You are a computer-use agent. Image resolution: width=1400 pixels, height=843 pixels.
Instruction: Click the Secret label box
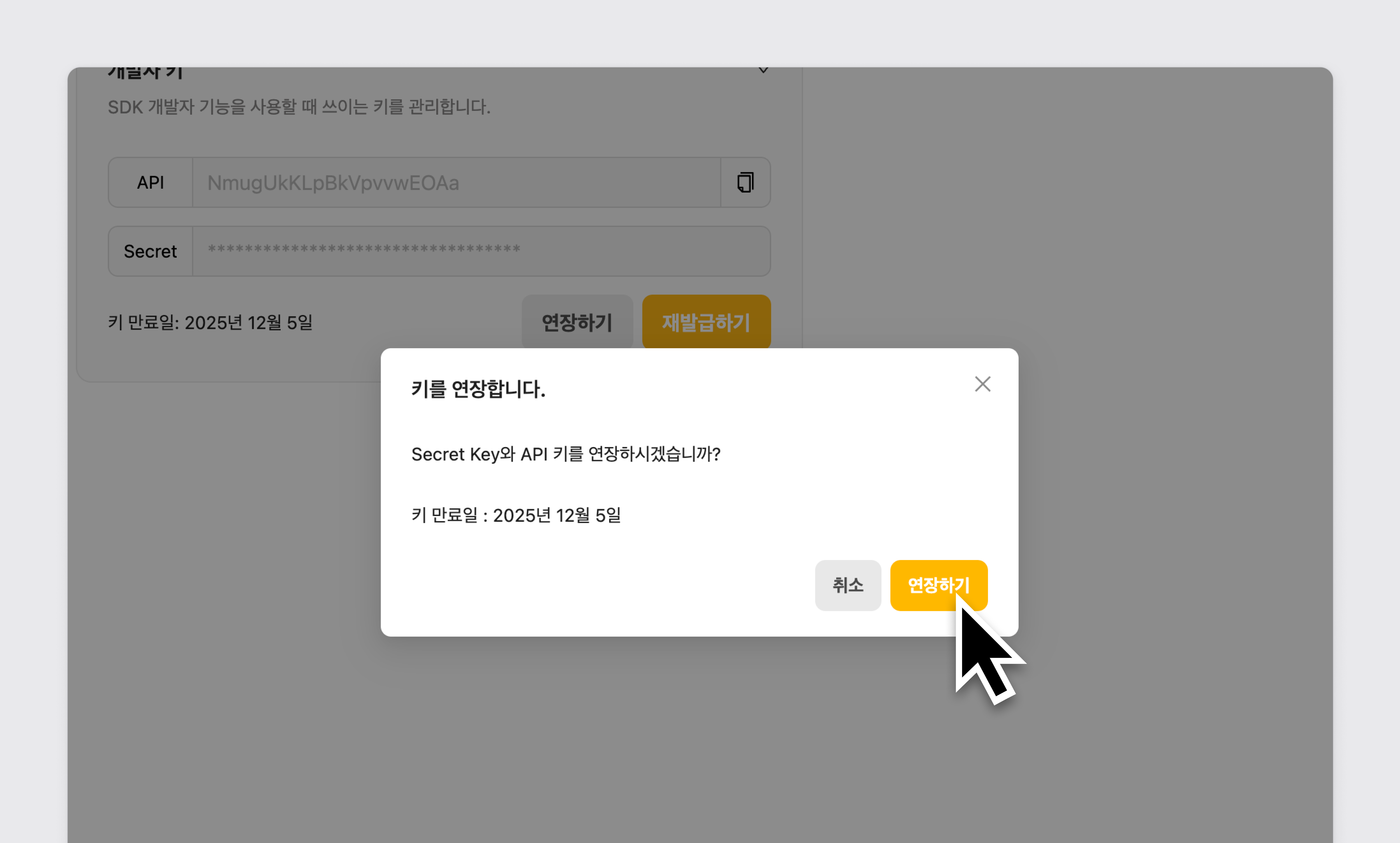[x=150, y=251]
